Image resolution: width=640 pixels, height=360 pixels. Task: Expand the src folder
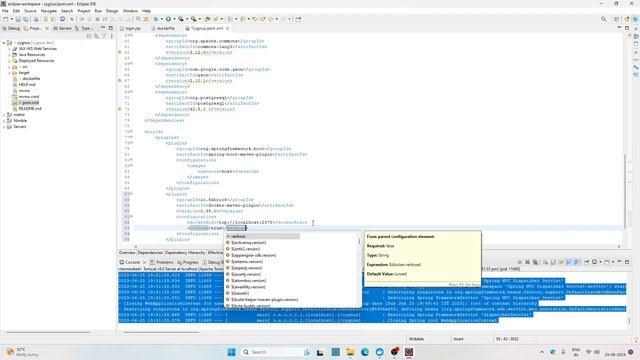pyautogui.click(x=9, y=67)
